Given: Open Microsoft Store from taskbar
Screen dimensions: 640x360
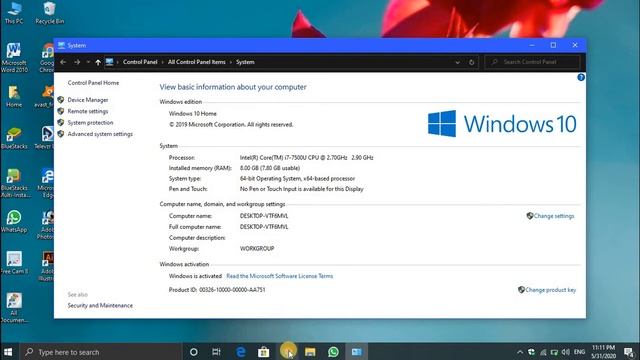Looking at the screenshot, I should (264, 352).
